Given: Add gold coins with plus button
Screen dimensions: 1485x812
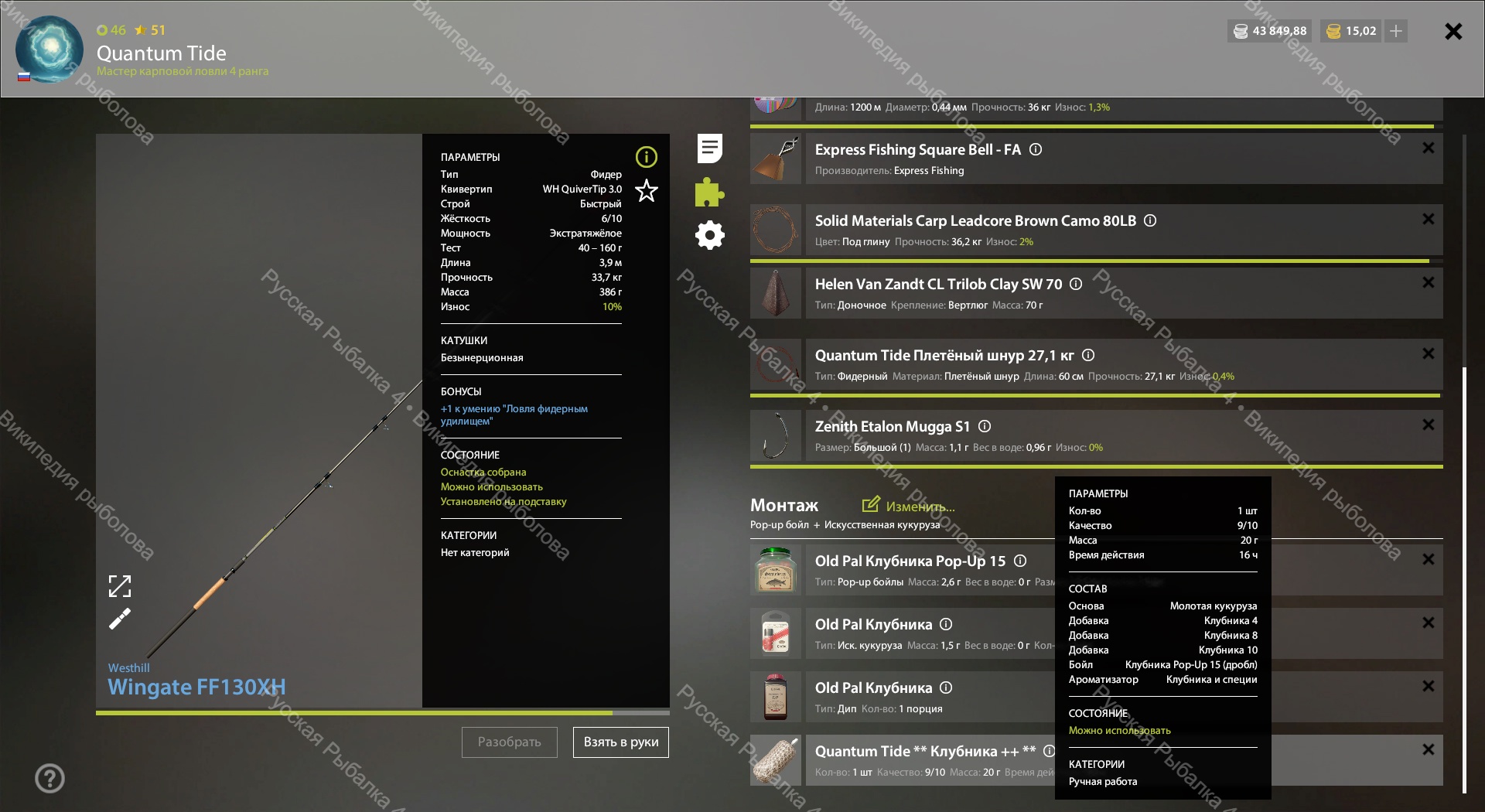Looking at the screenshot, I should 1396,31.
